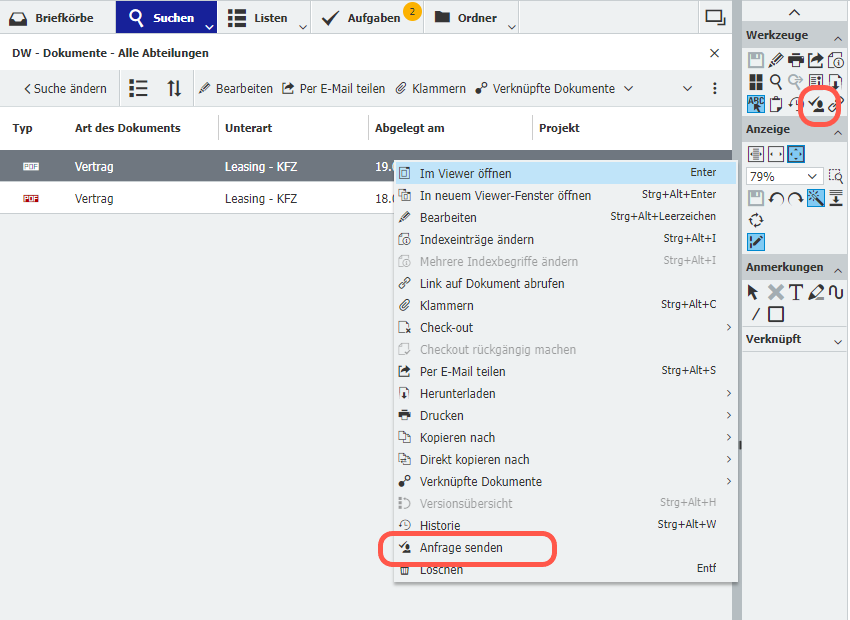Click the magnifier search icon in Werkzeuge
850x620 pixels.
tap(776, 82)
